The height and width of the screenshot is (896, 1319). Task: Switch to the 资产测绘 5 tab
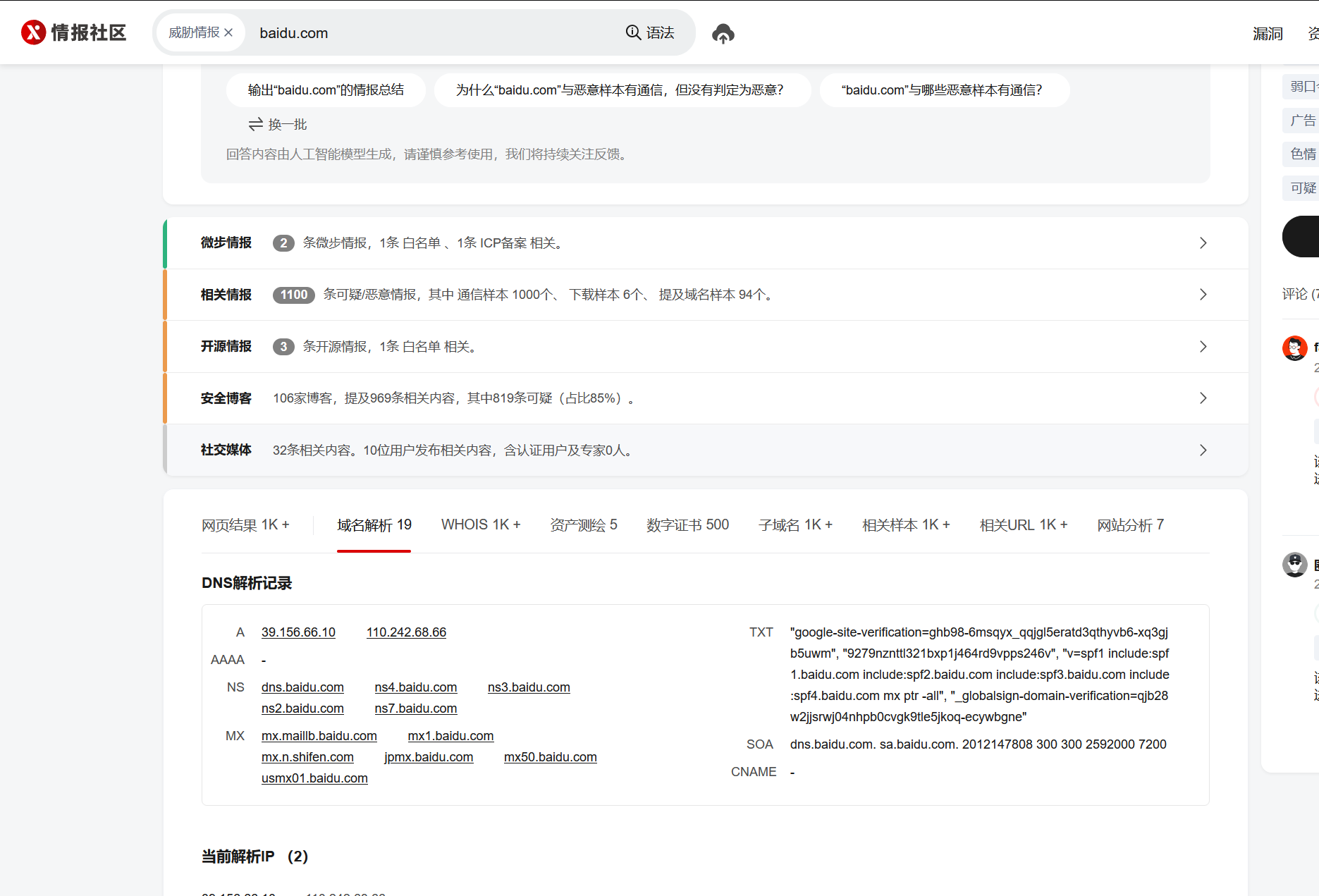pos(584,525)
